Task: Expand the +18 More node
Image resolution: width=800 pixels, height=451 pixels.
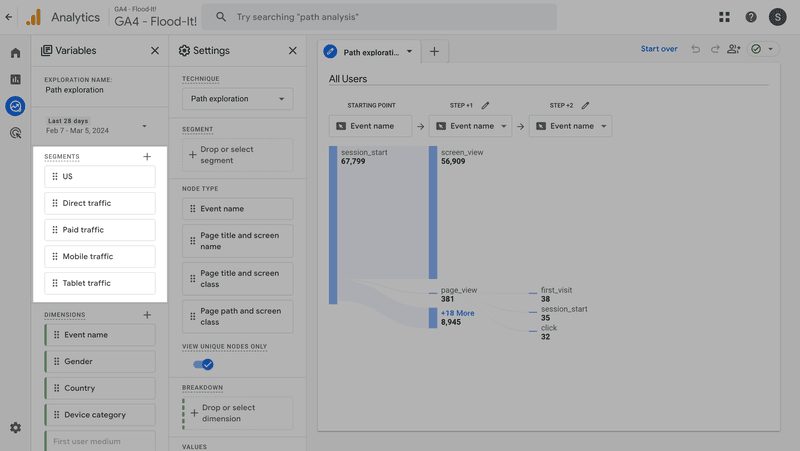Action: tap(457, 313)
